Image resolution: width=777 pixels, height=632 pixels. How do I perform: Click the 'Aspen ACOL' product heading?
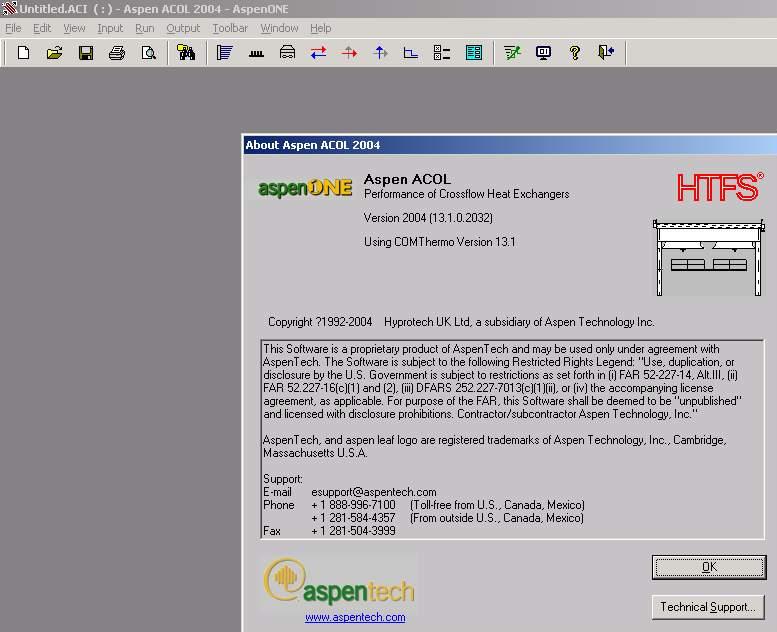pos(407,179)
